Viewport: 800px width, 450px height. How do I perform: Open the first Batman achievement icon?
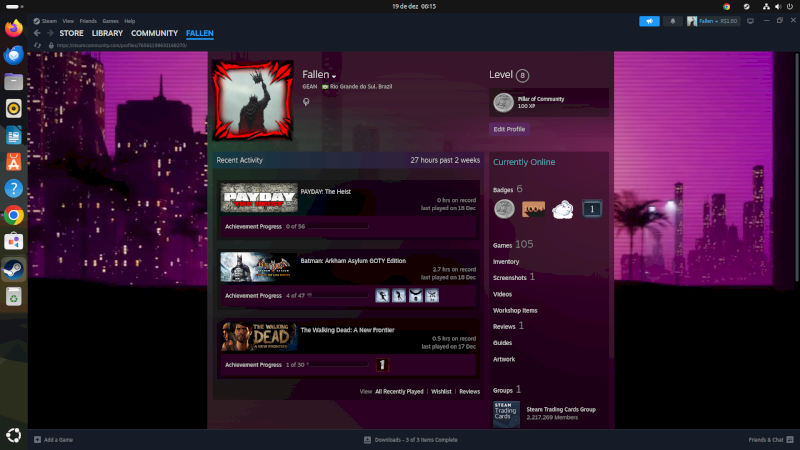[382, 295]
